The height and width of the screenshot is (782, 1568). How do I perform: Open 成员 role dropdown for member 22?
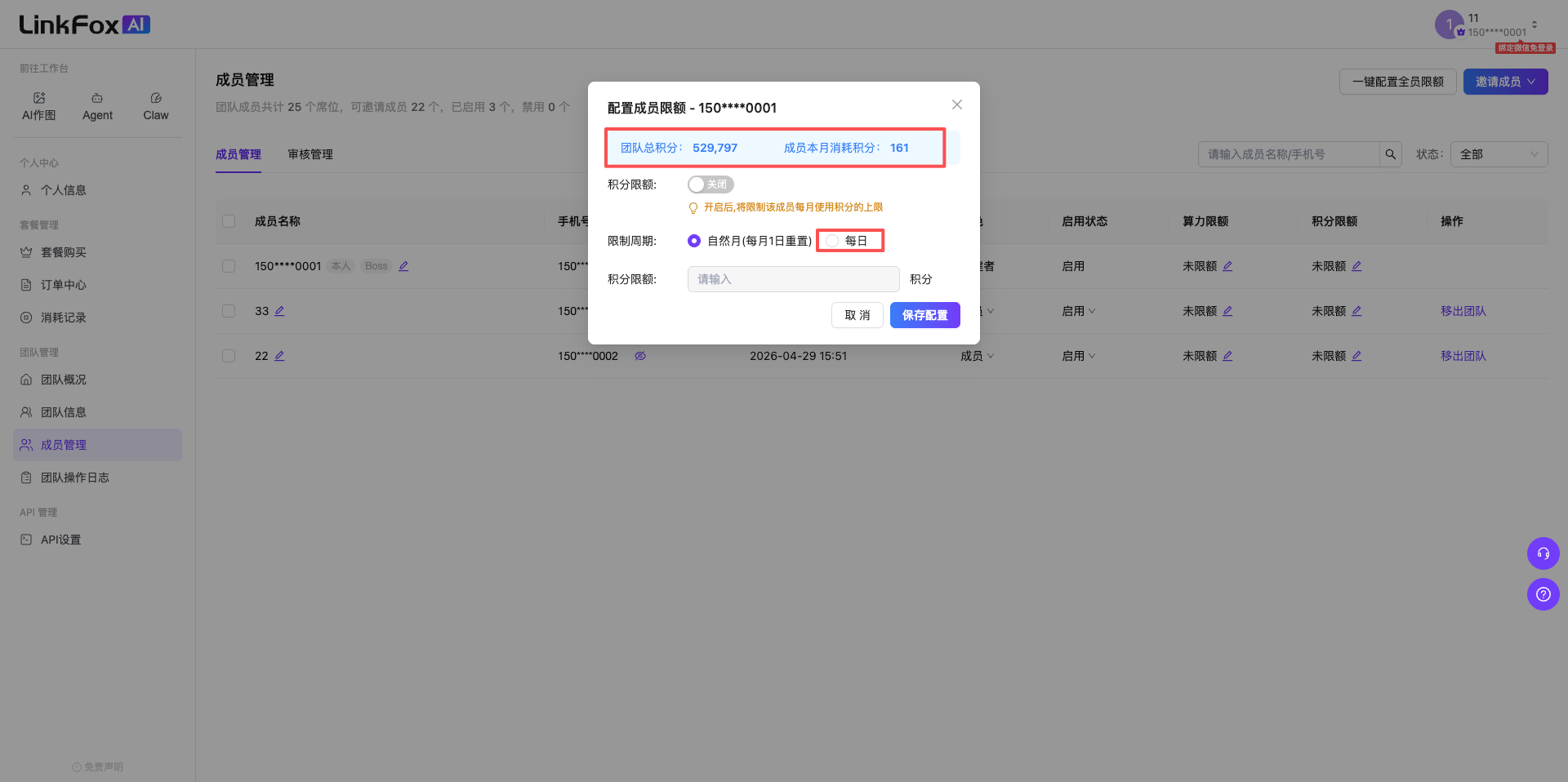click(978, 356)
